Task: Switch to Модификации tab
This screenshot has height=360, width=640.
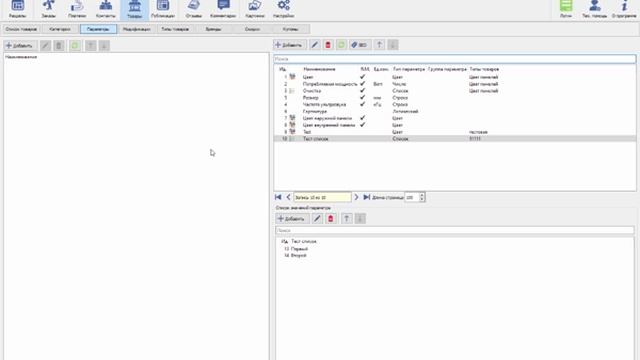Action: click(136, 29)
